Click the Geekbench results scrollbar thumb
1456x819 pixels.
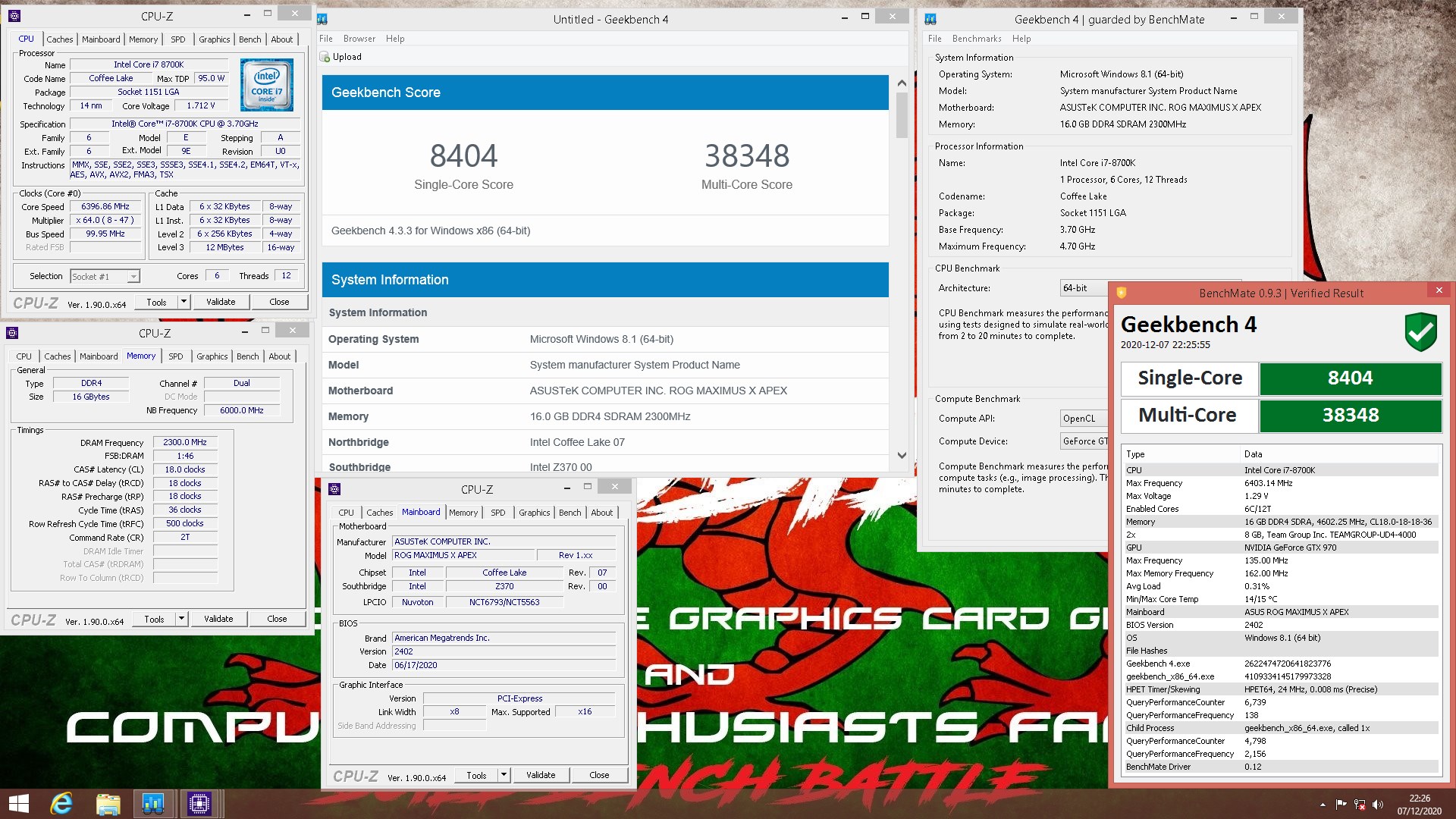pyautogui.click(x=902, y=115)
